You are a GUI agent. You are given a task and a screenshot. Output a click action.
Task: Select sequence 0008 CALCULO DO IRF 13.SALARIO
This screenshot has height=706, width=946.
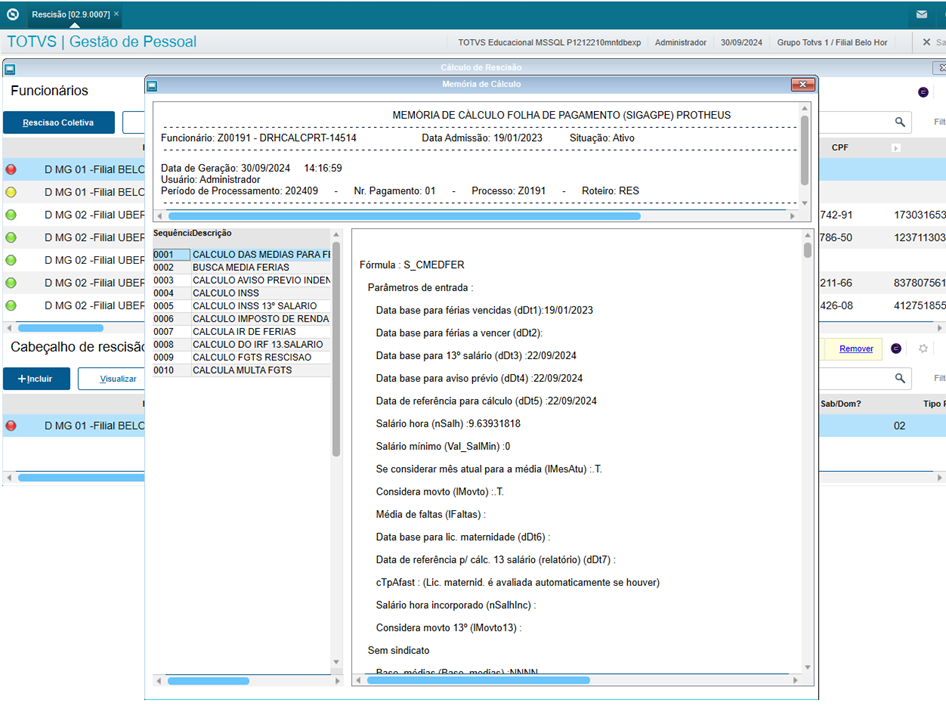(x=241, y=345)
